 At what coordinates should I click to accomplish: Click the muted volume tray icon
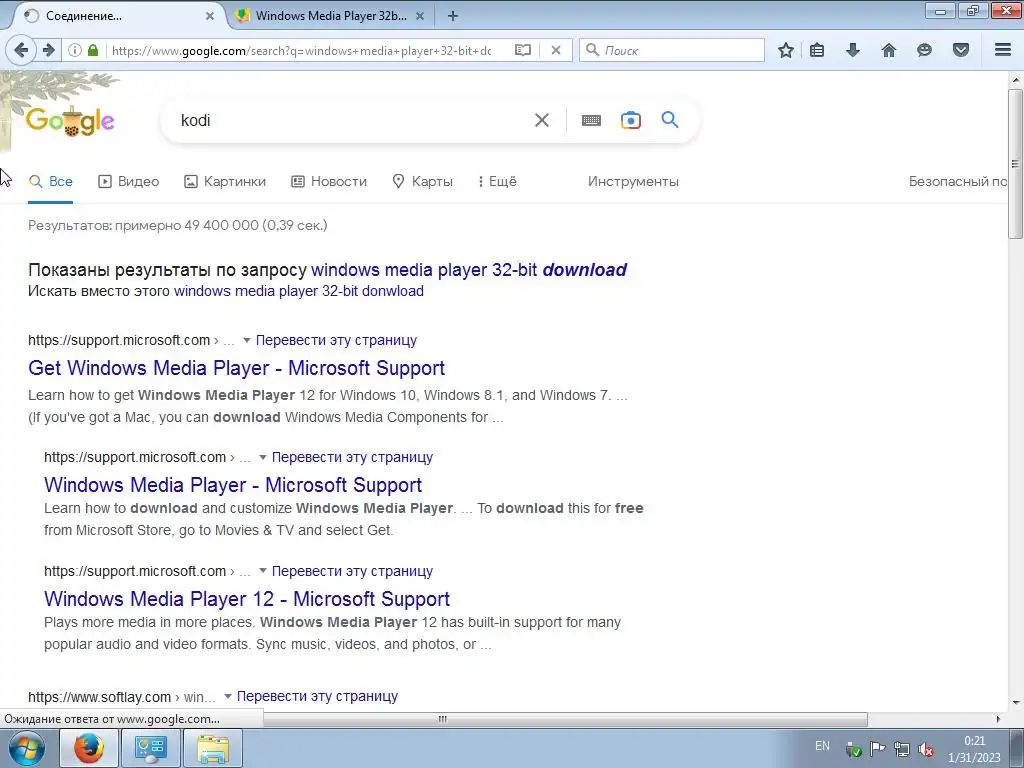click(925, 749)
